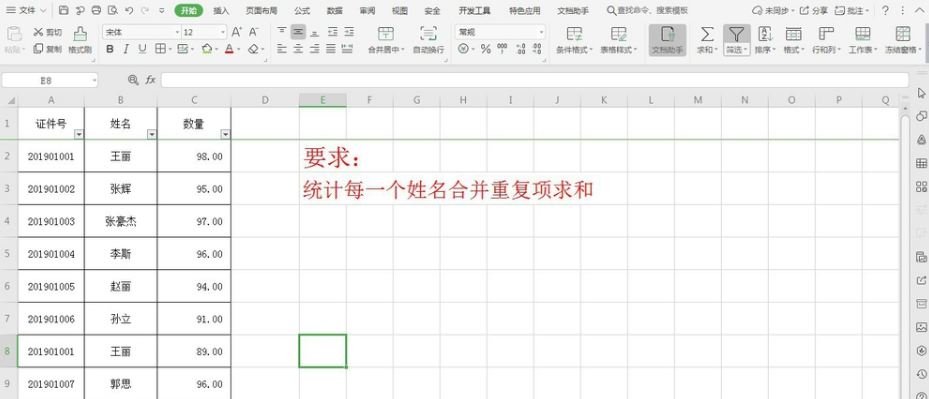Click the Increase Decimal places icon

click(521, 49)
